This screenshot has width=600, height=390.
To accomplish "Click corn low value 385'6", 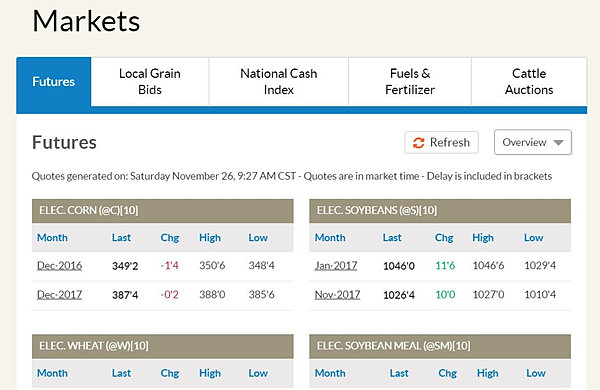I will tap(261, 295).
